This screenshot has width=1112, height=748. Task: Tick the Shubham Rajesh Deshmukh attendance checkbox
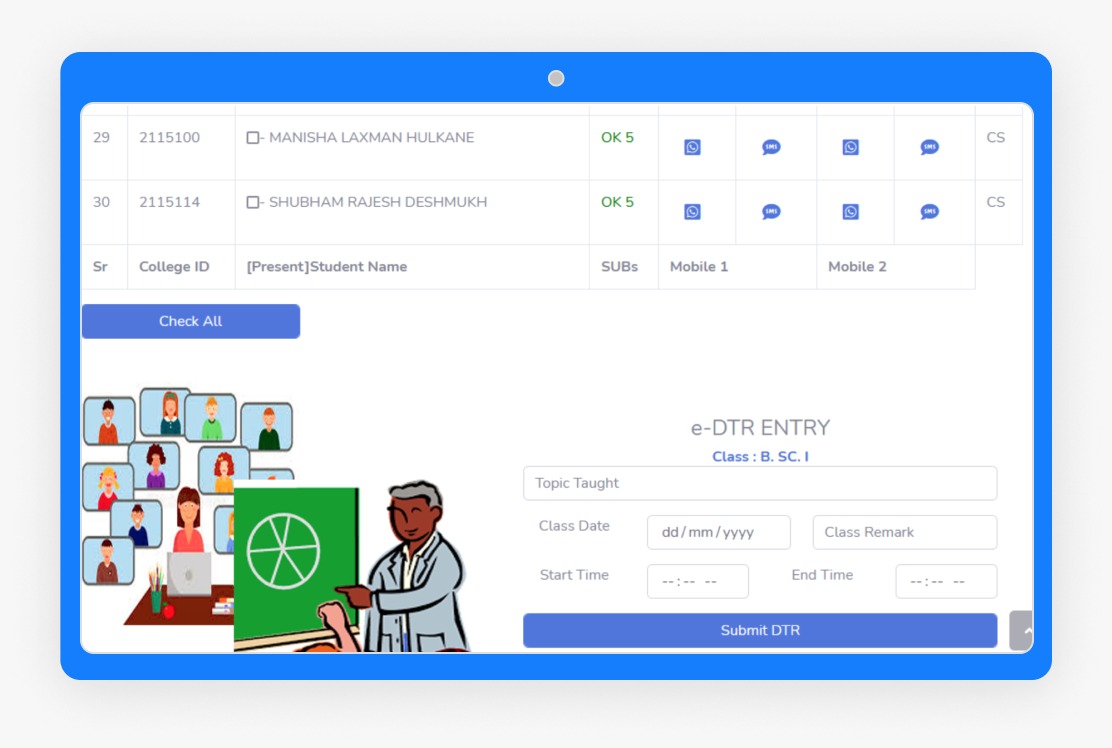[253, 203]
